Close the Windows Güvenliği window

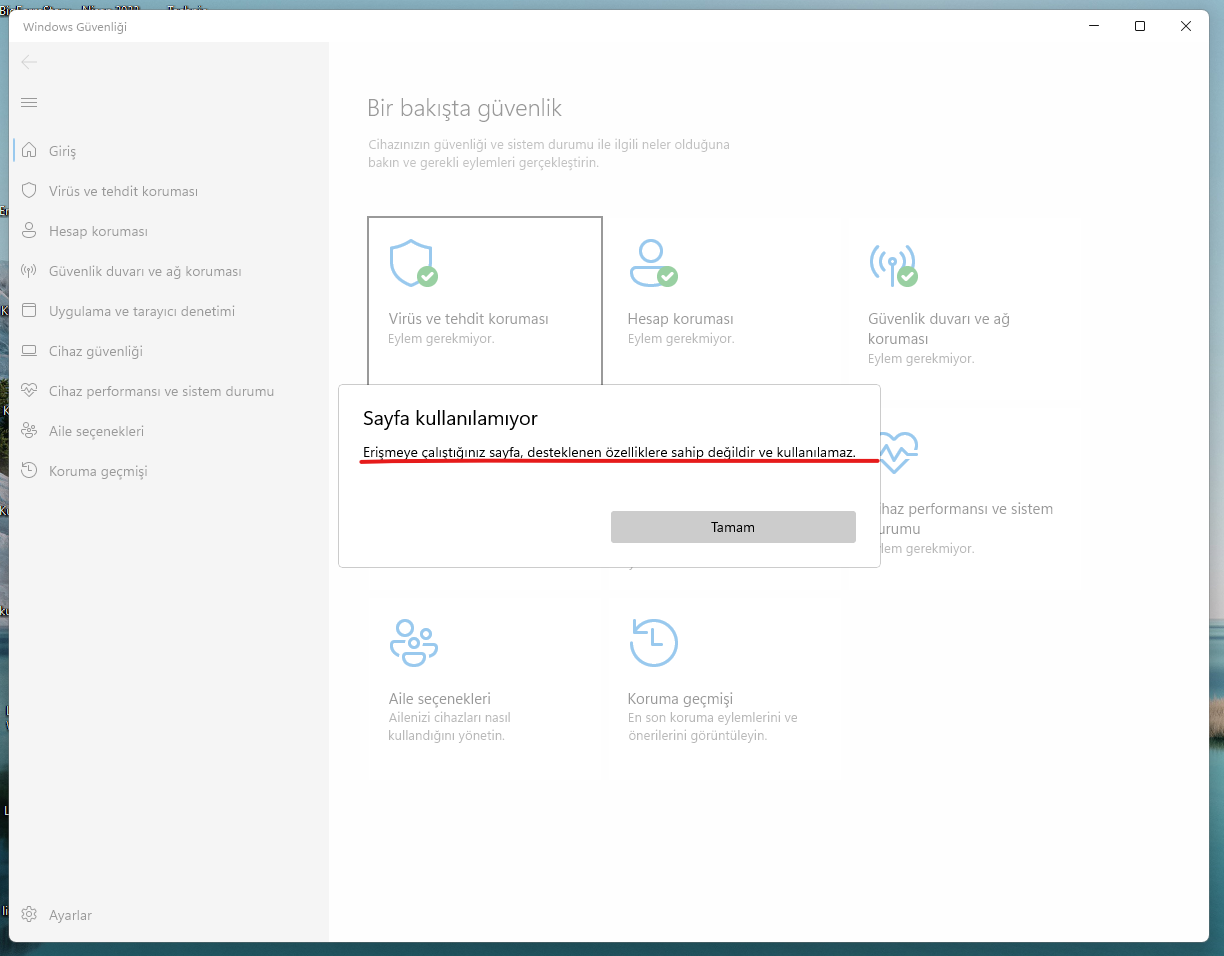(x=1186, y=27)
